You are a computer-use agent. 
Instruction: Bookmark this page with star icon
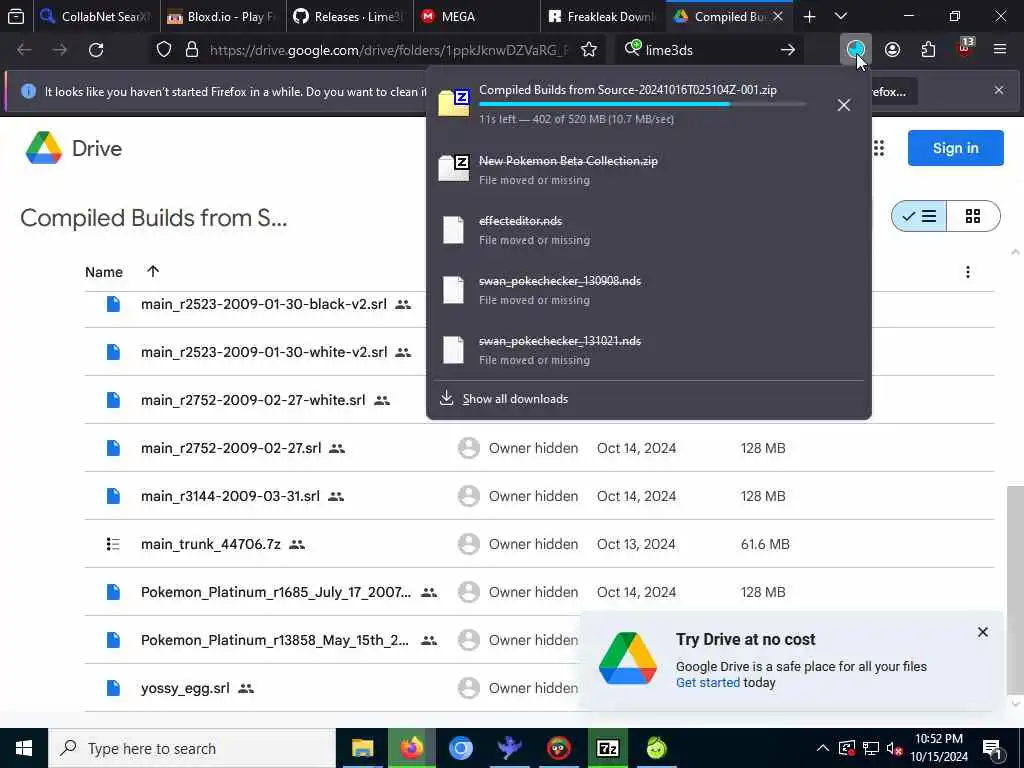[588, 50]
